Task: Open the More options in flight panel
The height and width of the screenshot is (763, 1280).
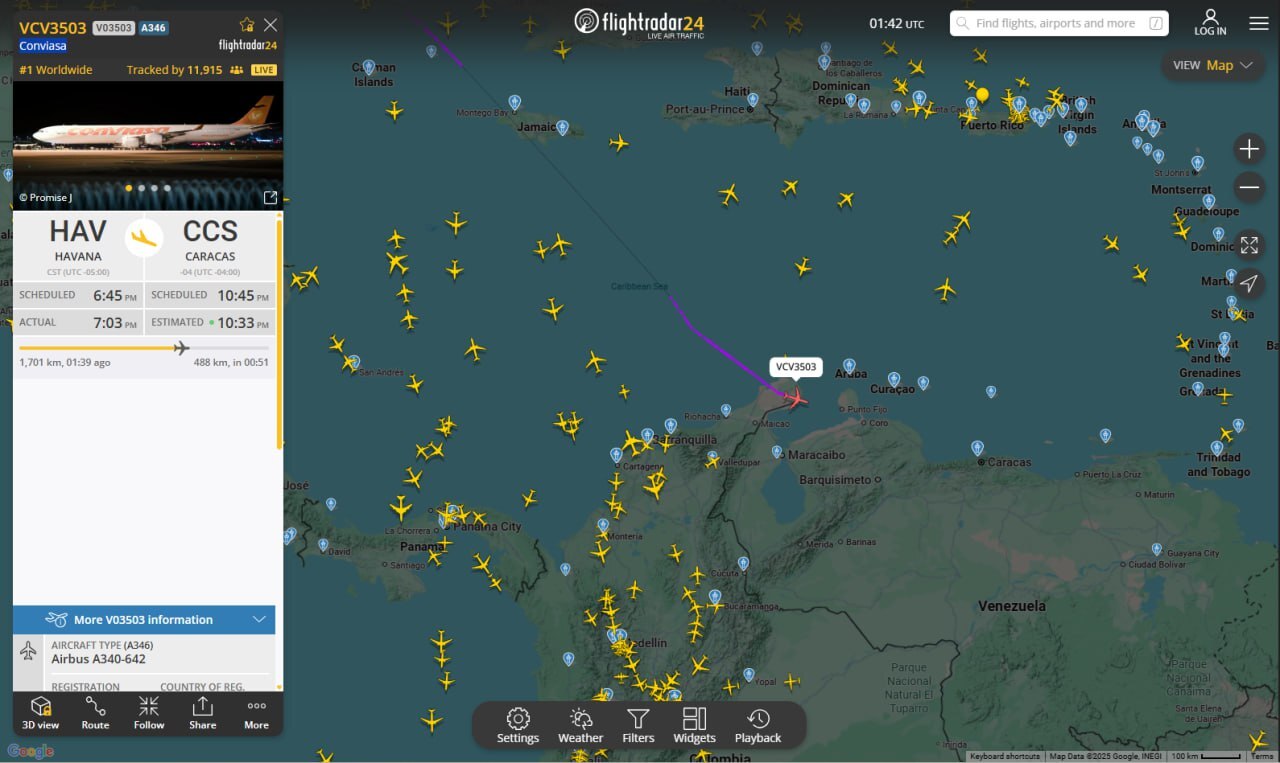Action: [256, 712]
